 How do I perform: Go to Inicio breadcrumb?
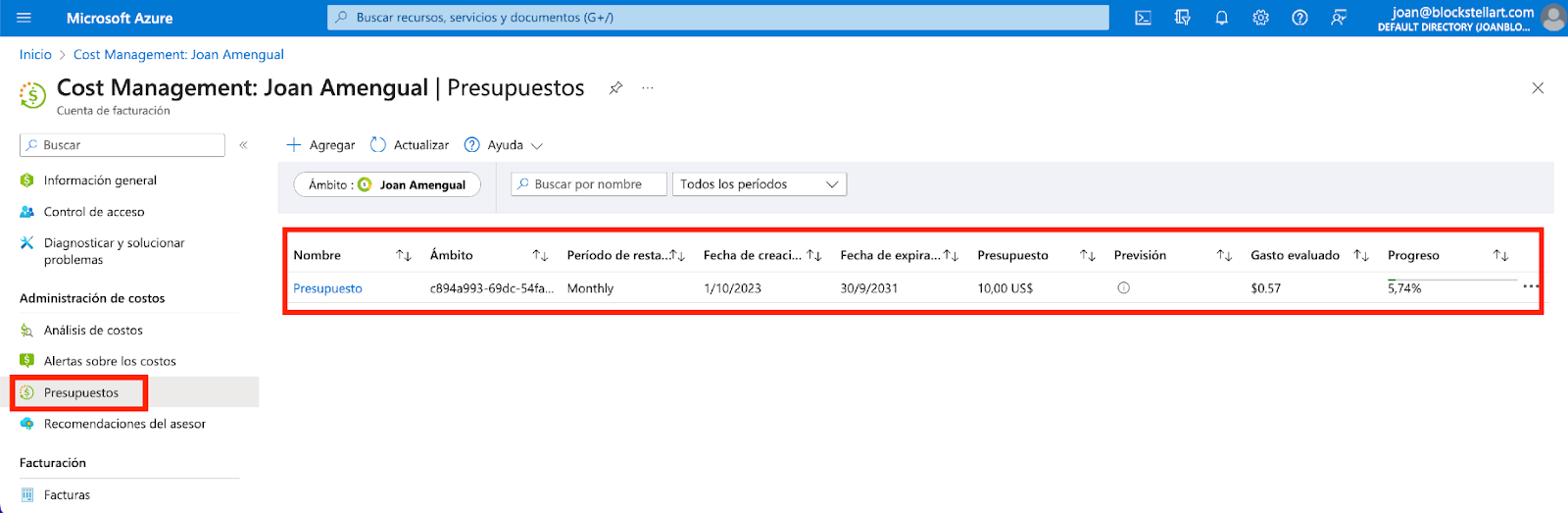[35, 55]
